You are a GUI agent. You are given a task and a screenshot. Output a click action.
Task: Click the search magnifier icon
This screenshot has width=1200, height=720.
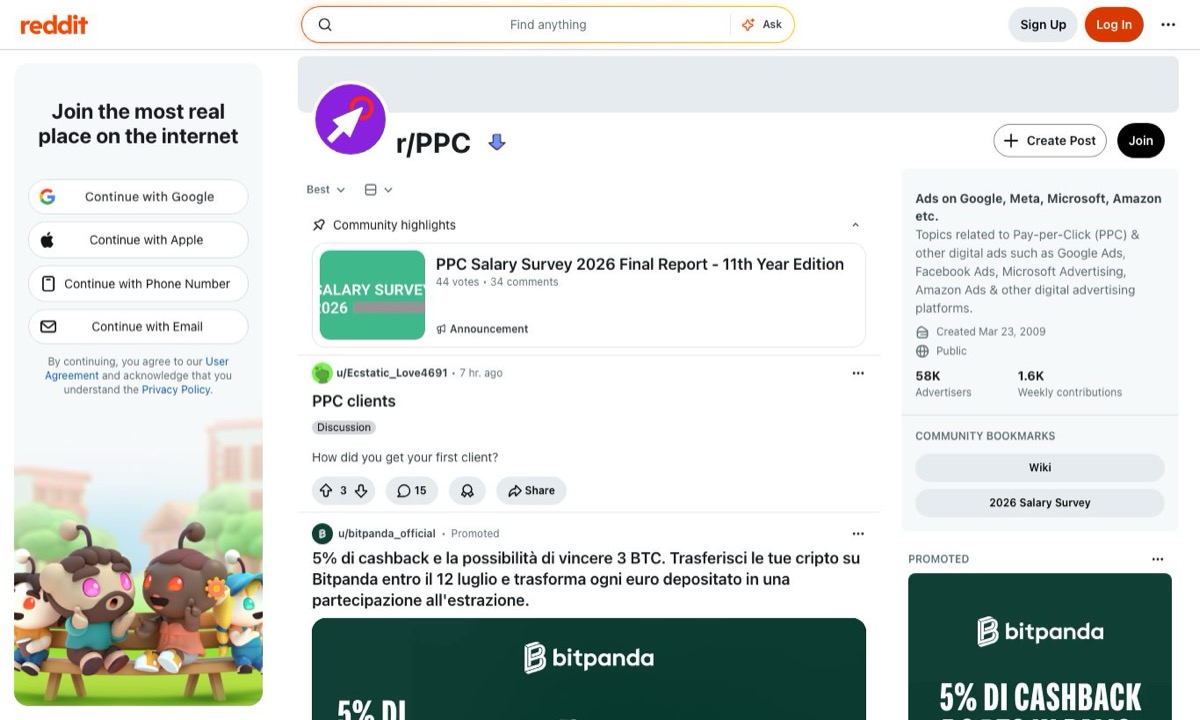coord(325,25)
